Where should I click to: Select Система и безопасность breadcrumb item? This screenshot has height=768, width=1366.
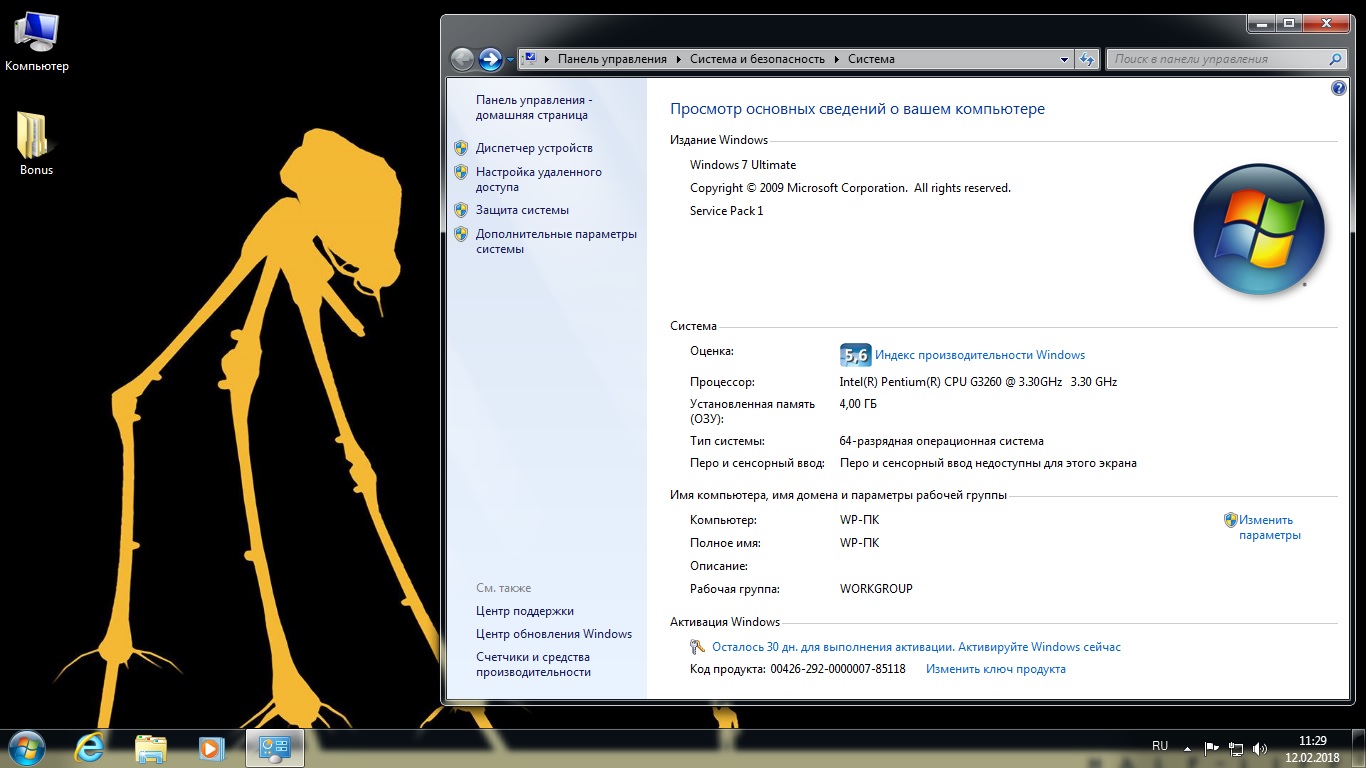(x=757, y=59)
